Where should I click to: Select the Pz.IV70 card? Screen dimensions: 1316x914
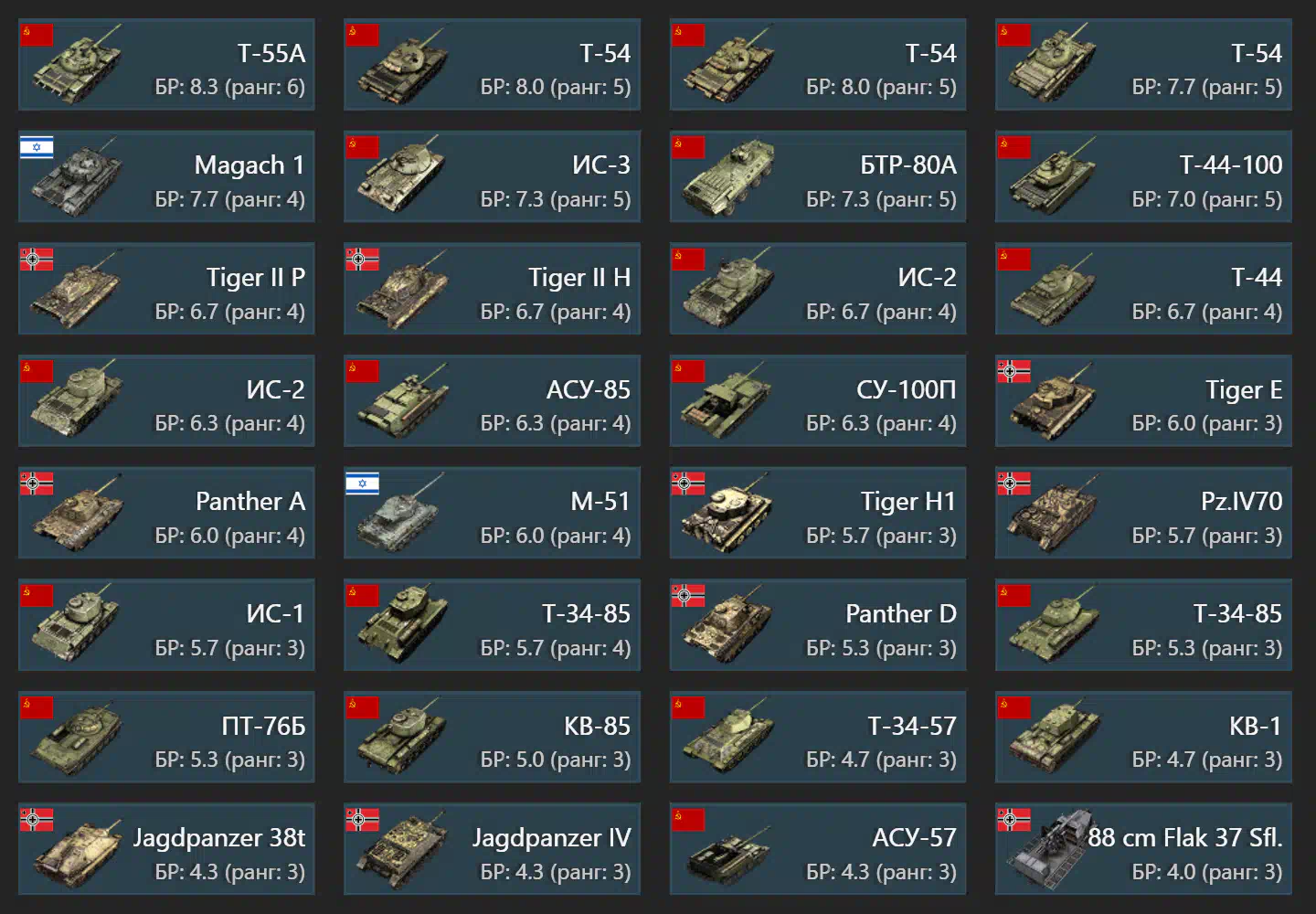[1143, 513]
